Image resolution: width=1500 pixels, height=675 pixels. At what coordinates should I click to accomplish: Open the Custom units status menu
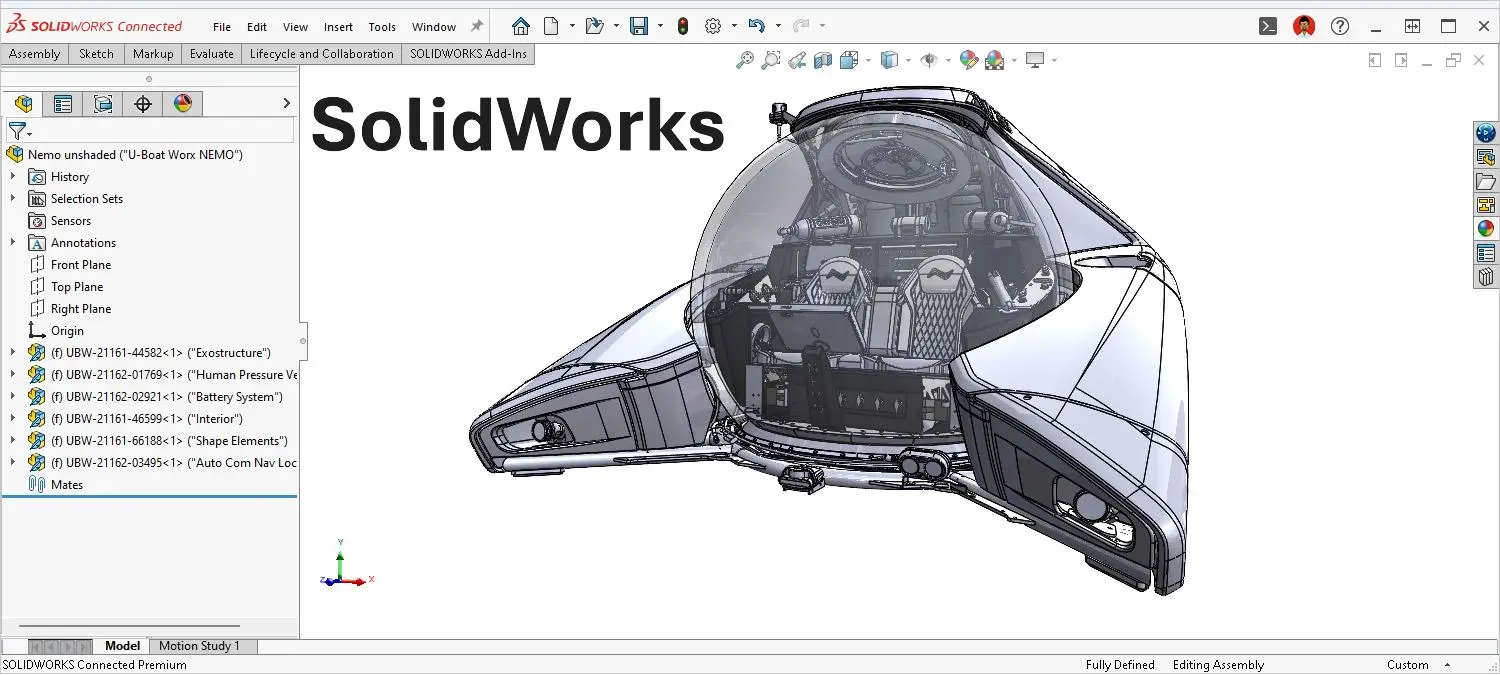1418,665
